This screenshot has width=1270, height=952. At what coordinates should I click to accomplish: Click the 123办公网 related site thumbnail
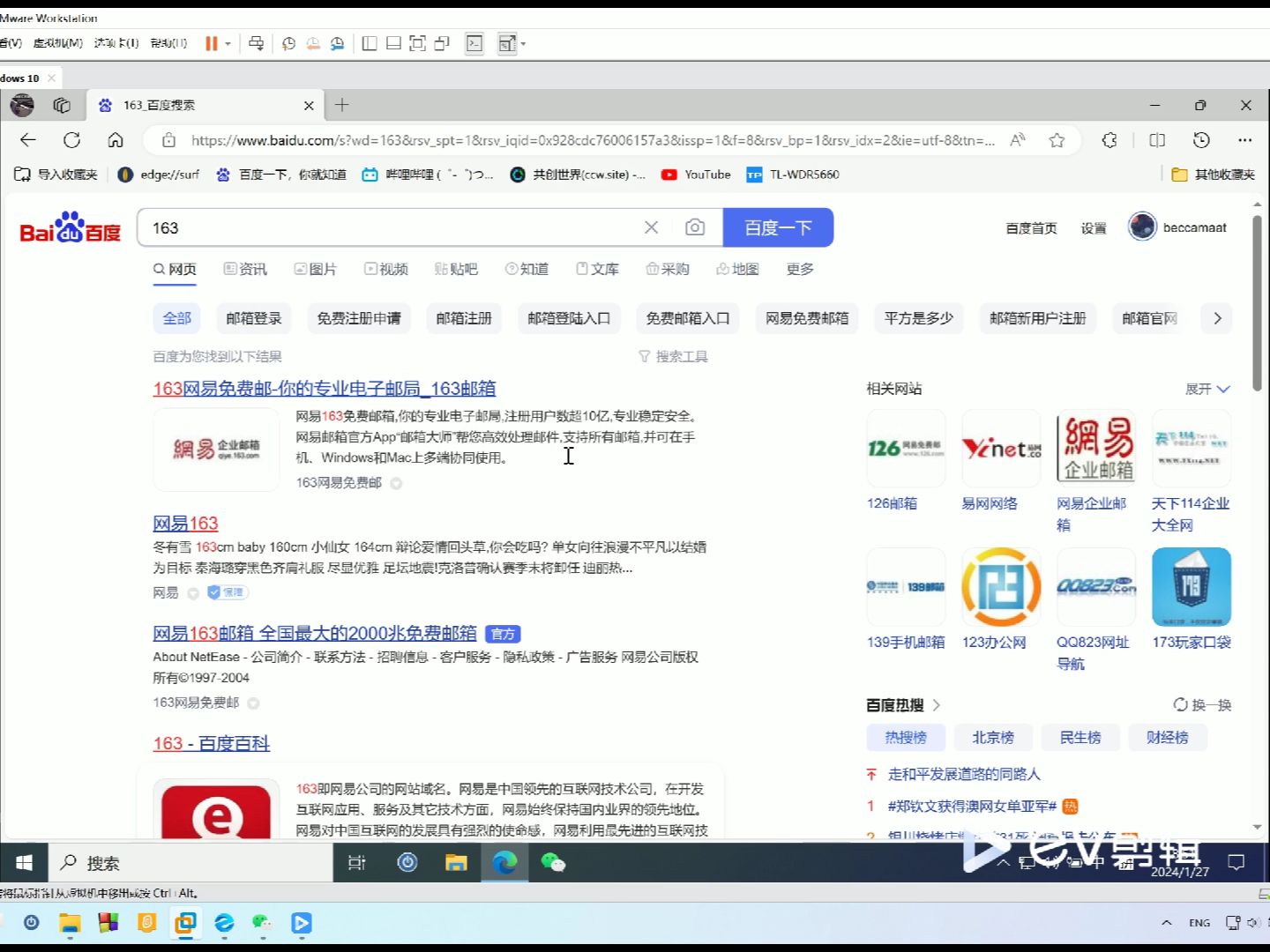click(x=1001, y=587)
